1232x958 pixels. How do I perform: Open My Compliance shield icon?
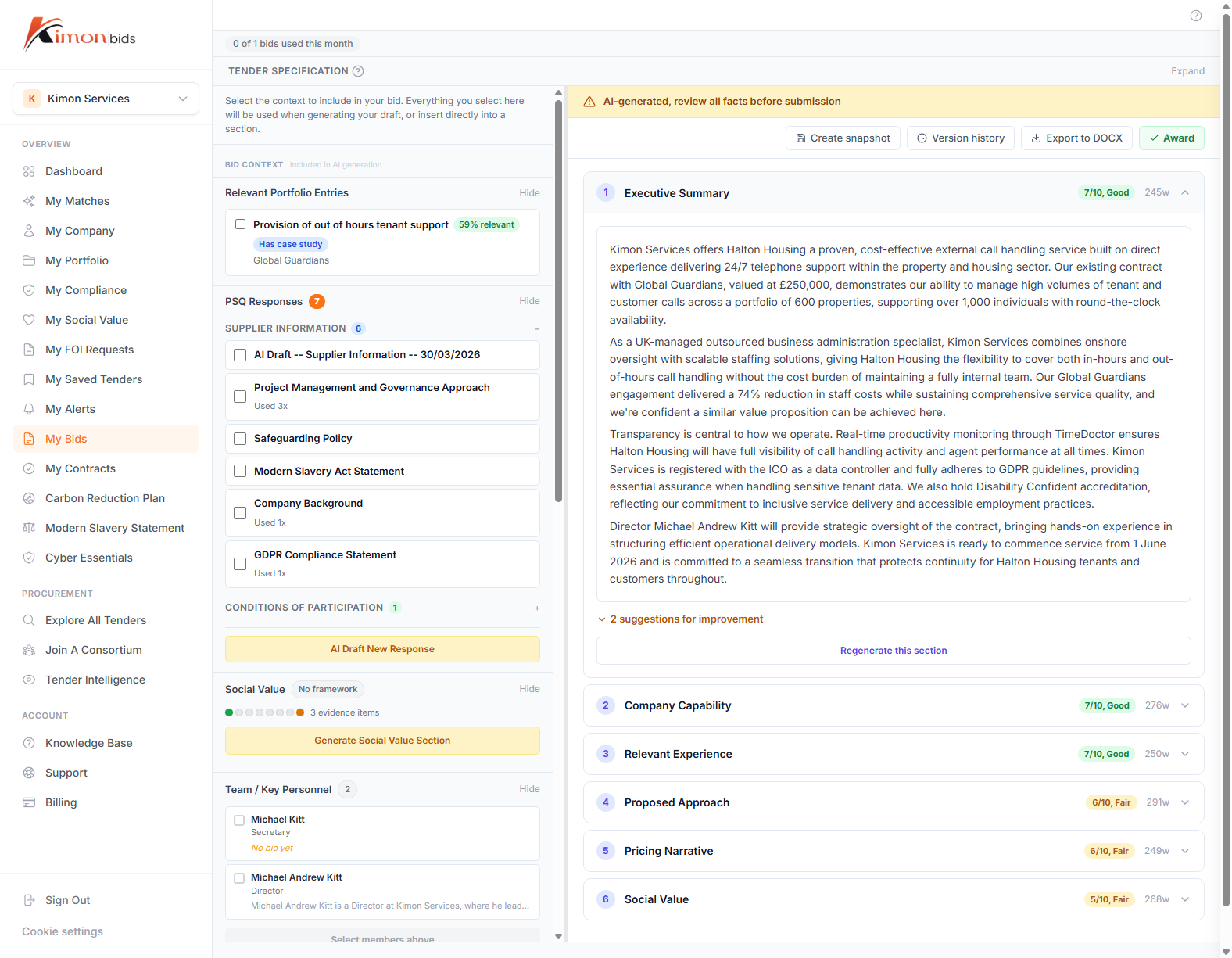tap(29, 290)
